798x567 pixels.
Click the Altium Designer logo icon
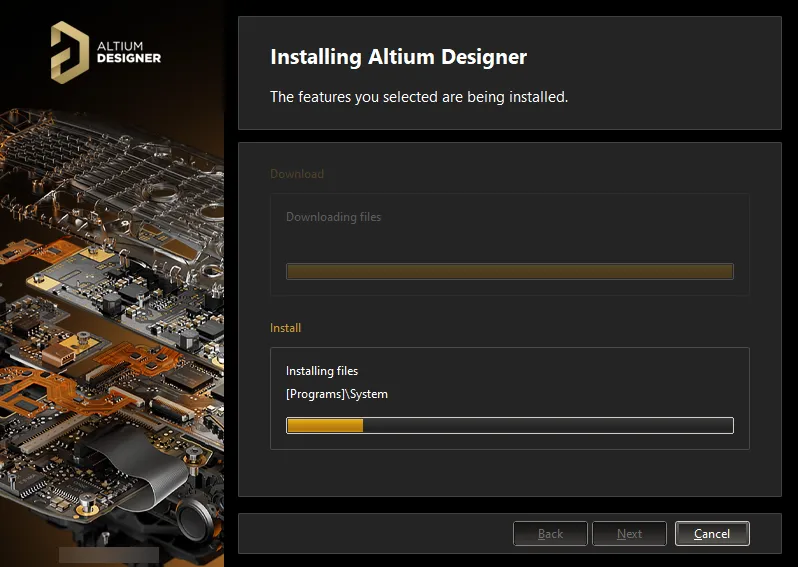click(70, 52)
